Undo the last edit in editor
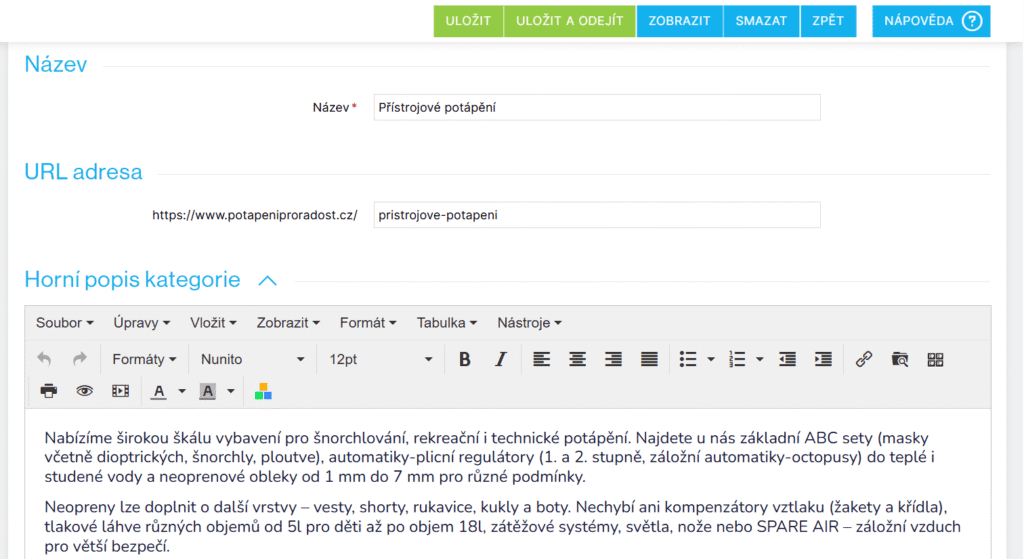Screen dimensions: 1024x559 click(x=44, y=359)
